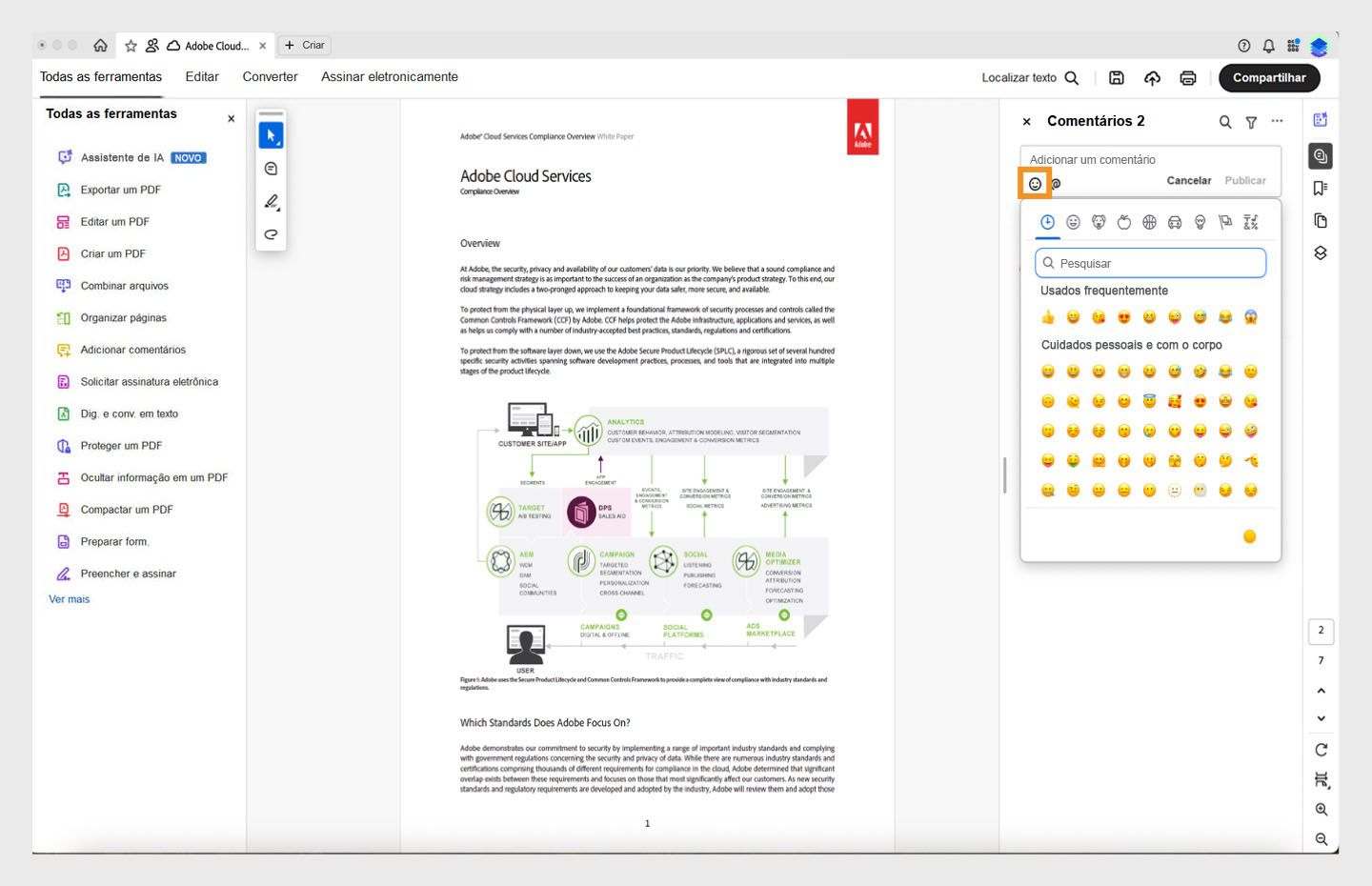Switch to the food emoji category
Screen dimensions: 1372x886
[x=1124, y=223]
